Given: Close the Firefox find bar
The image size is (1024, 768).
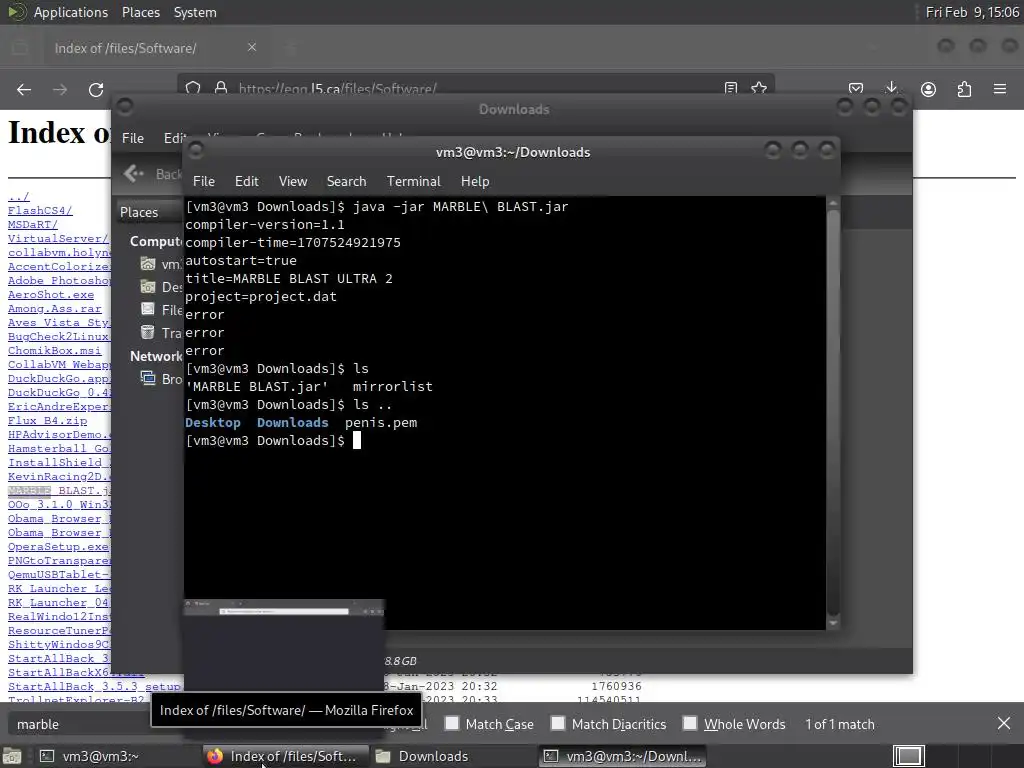Looking at the screenshot, I should pos(1004,723).
